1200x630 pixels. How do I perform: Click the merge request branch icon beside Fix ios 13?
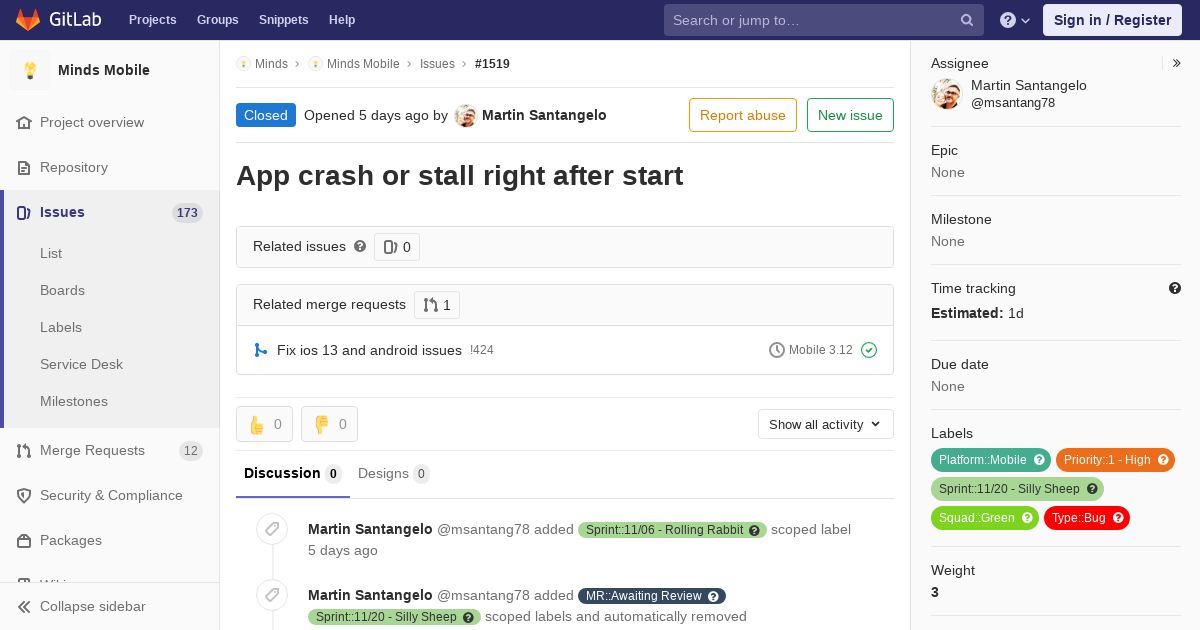click(260, 350)
